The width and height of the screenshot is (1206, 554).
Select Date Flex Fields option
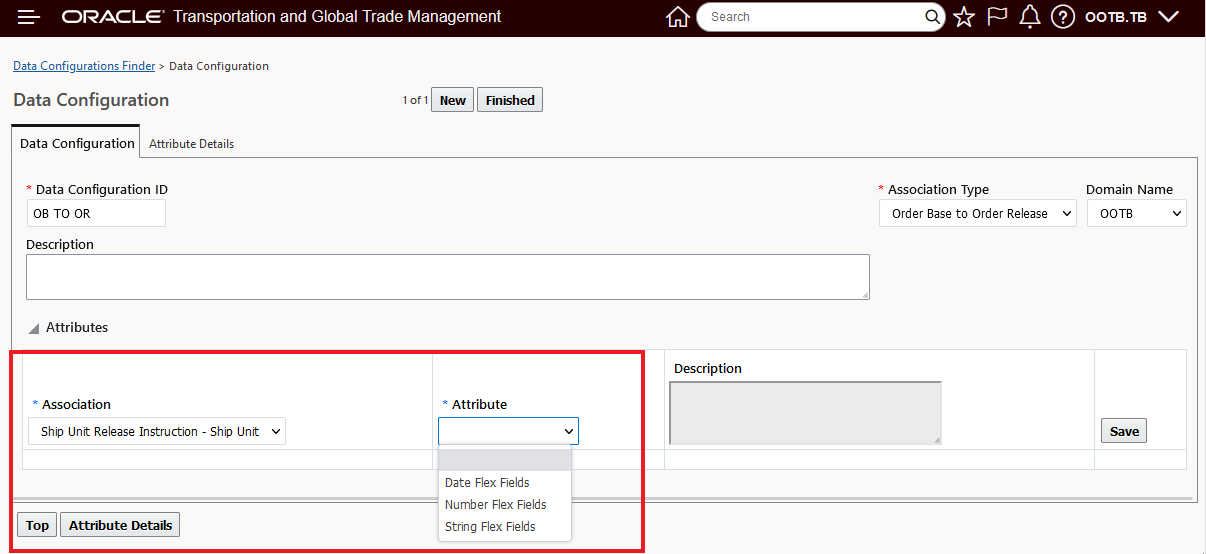[x=505, y=483]
